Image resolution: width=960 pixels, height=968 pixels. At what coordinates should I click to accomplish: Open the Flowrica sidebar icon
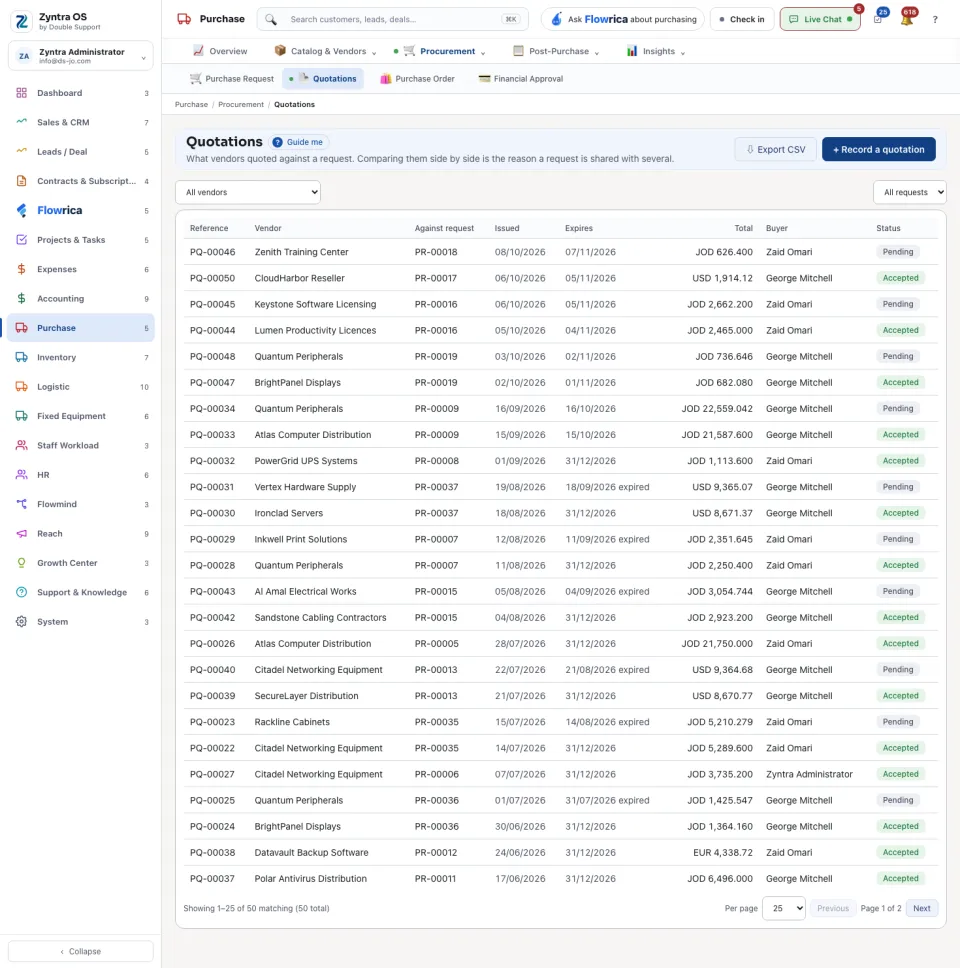click(22, 211)
